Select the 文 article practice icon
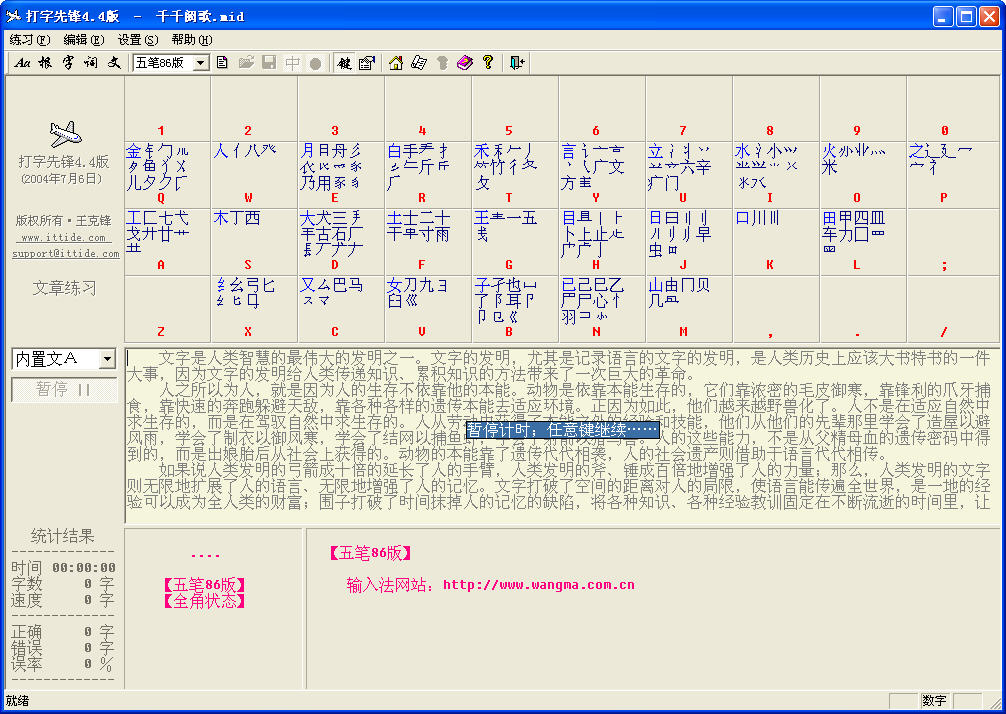The width and height of the screenshot is (1006, 714). (x=114, y=63)
